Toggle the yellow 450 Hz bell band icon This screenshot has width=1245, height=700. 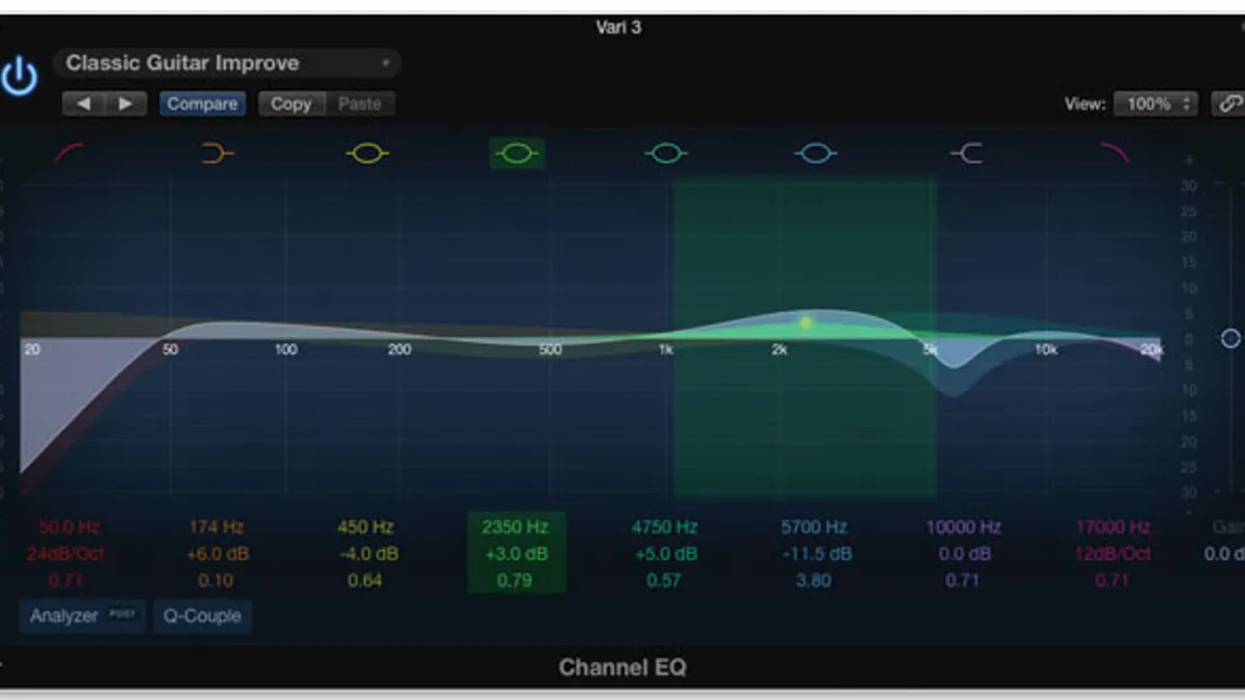click(367, 153)
